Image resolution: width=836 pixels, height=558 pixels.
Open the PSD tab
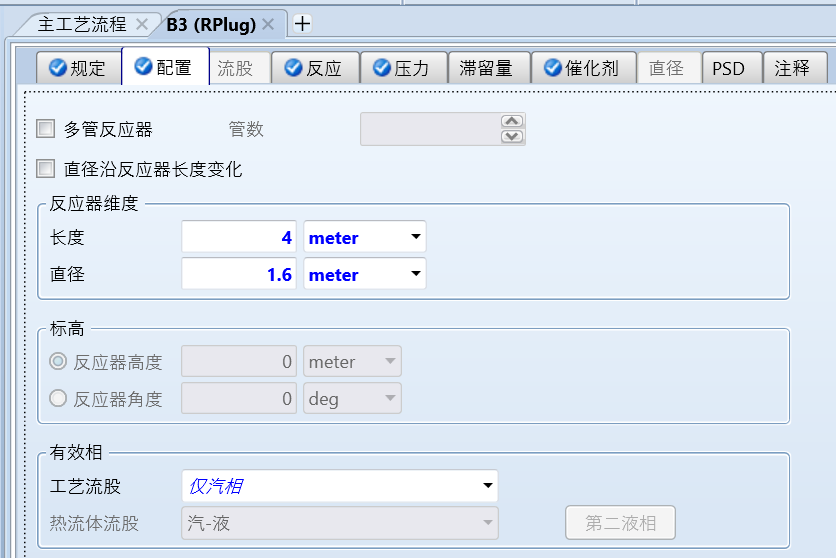(x=733, y=68)
